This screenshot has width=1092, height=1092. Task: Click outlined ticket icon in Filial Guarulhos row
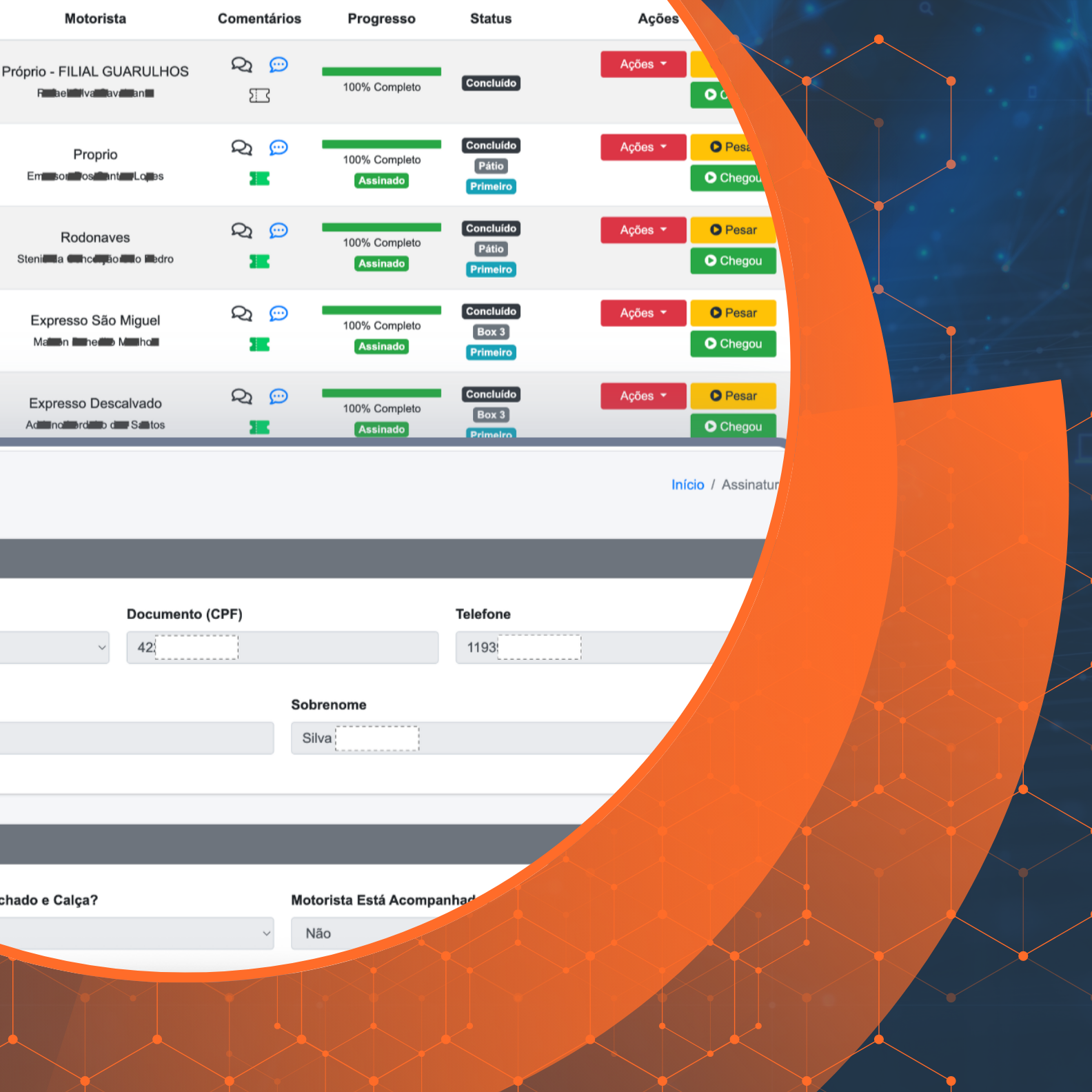(259, 96)
